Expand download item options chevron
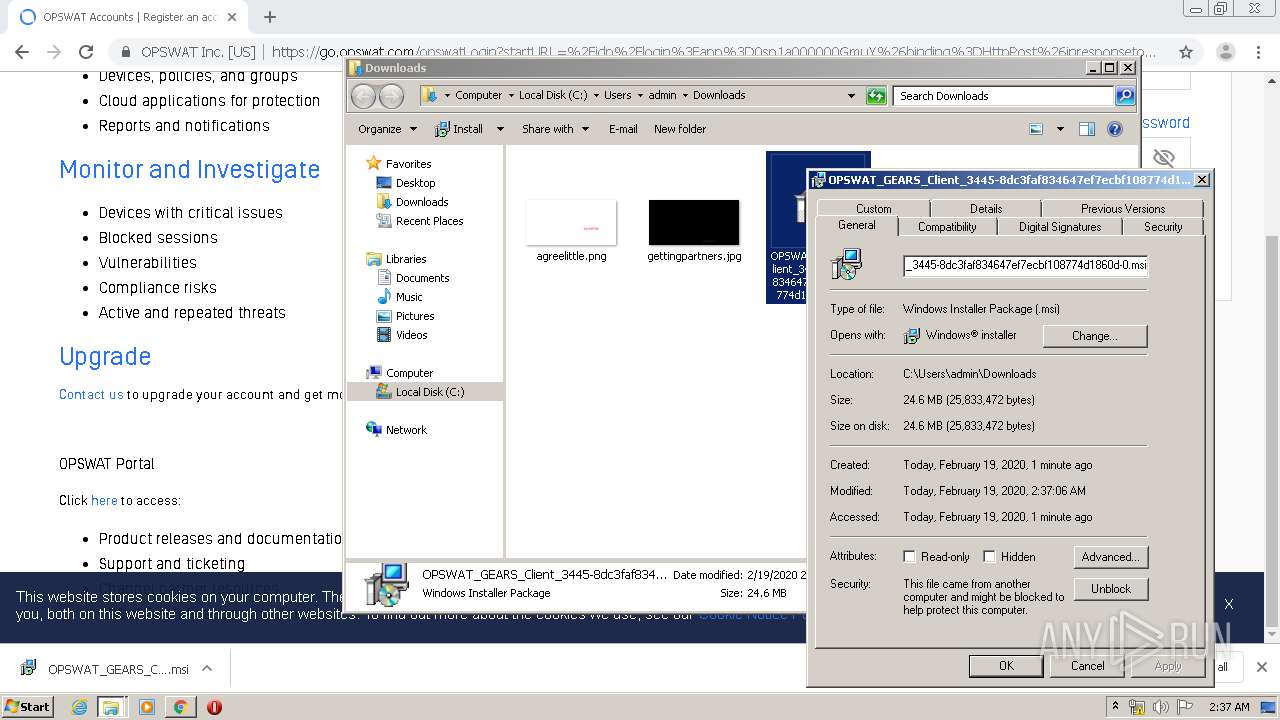Viewport: 1280px width, 720px height. pos(207,668)
